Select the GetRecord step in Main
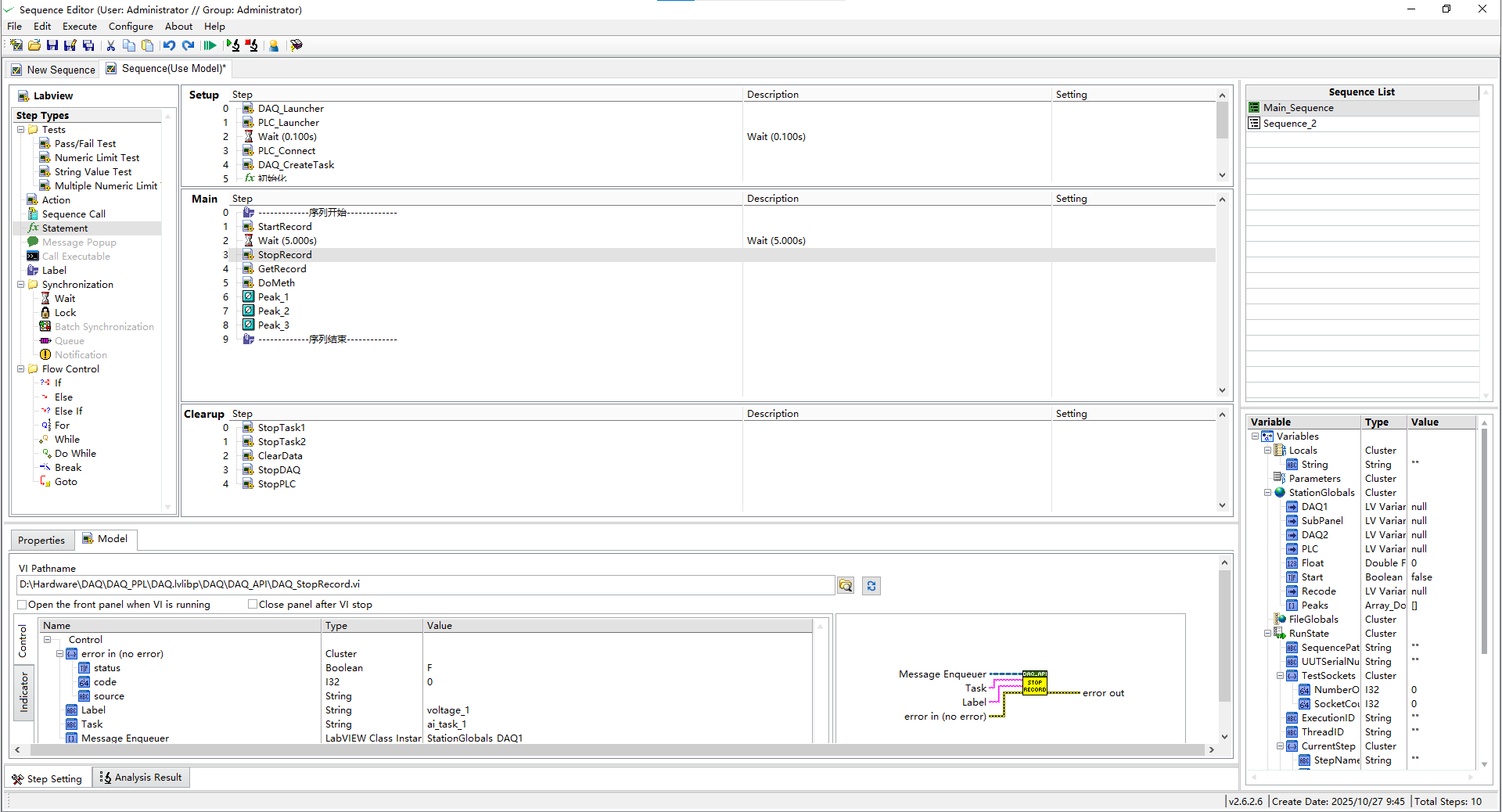Viewport: 1502px width, 812px height. coord(282,269)
